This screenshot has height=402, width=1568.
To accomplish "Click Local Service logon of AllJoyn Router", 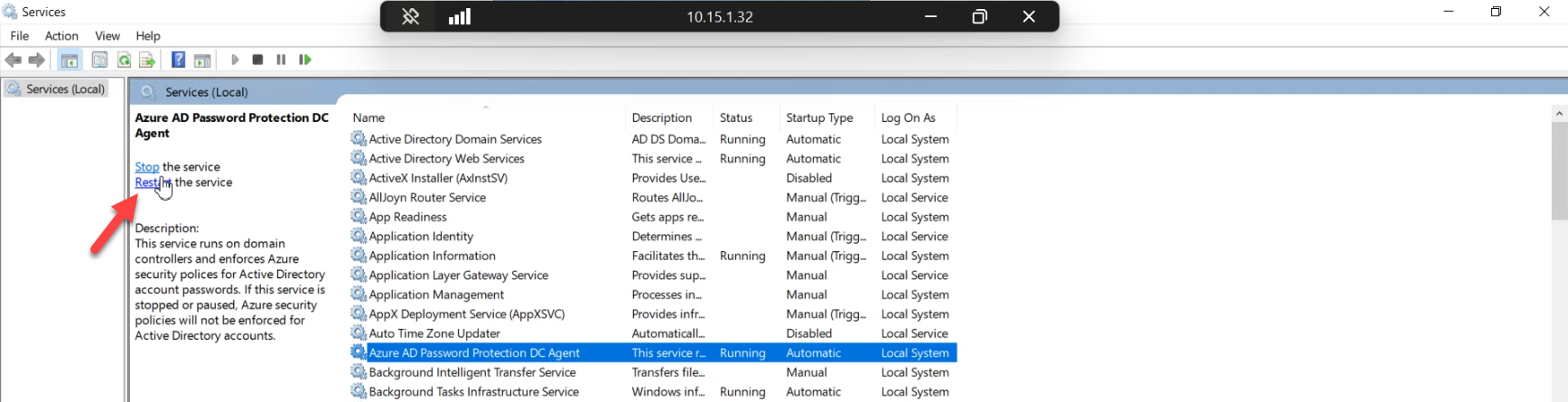I will click(x=914, y=197).
